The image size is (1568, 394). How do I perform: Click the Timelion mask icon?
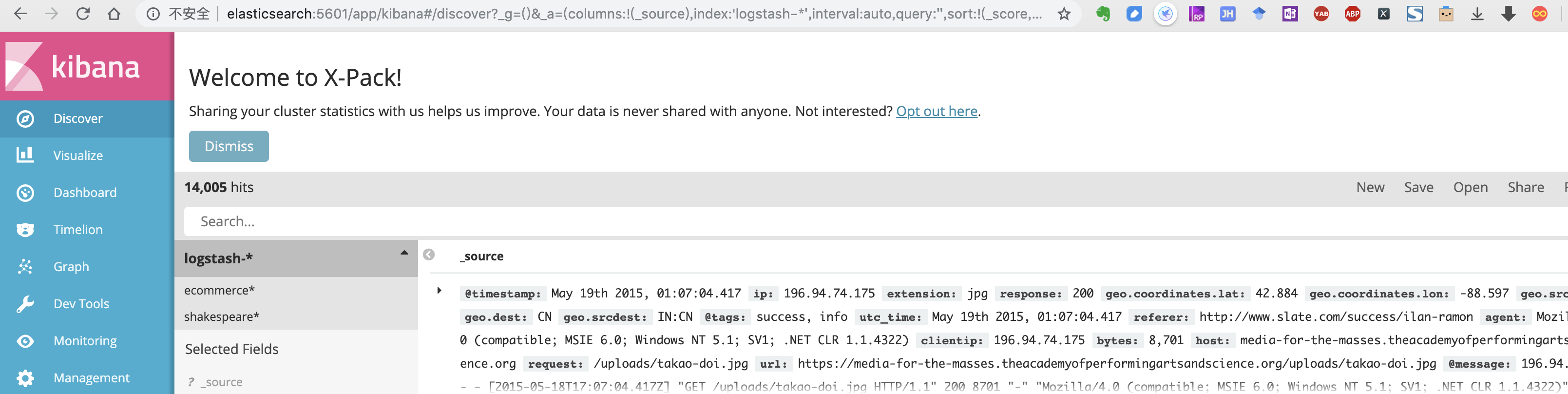tap(25, 230)
